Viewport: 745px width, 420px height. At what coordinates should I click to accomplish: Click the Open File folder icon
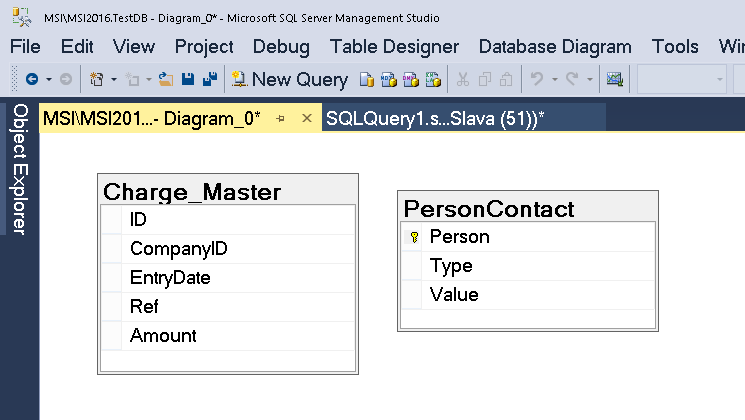(x=167, y=79)
